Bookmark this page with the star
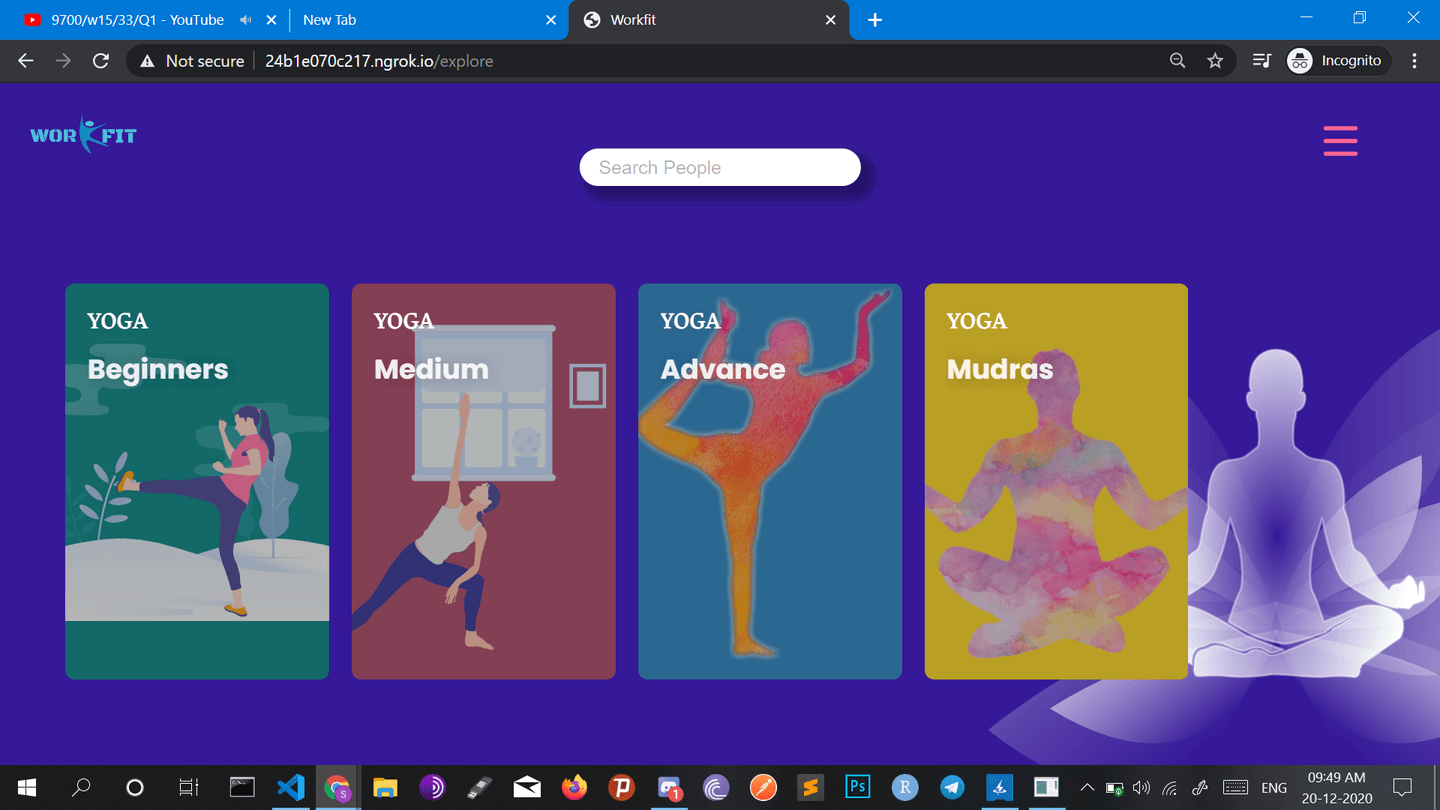 click(x=1215, y=61)
